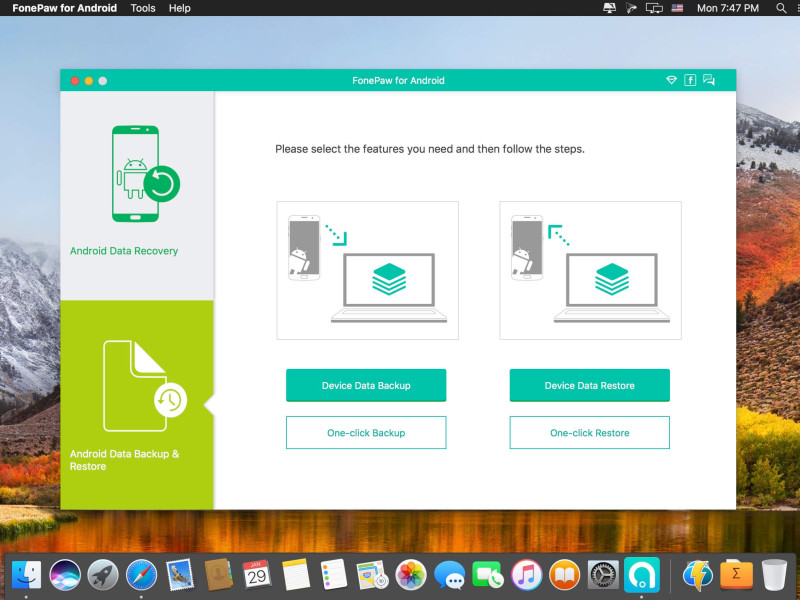Click the diamond upgrade icon in title bar
The width and height of the screenshot is (800, 600).
click(671, 80)
